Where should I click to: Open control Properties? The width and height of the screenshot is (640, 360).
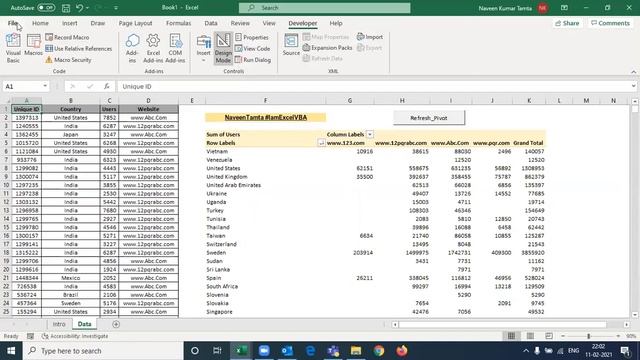pos(252,37)
